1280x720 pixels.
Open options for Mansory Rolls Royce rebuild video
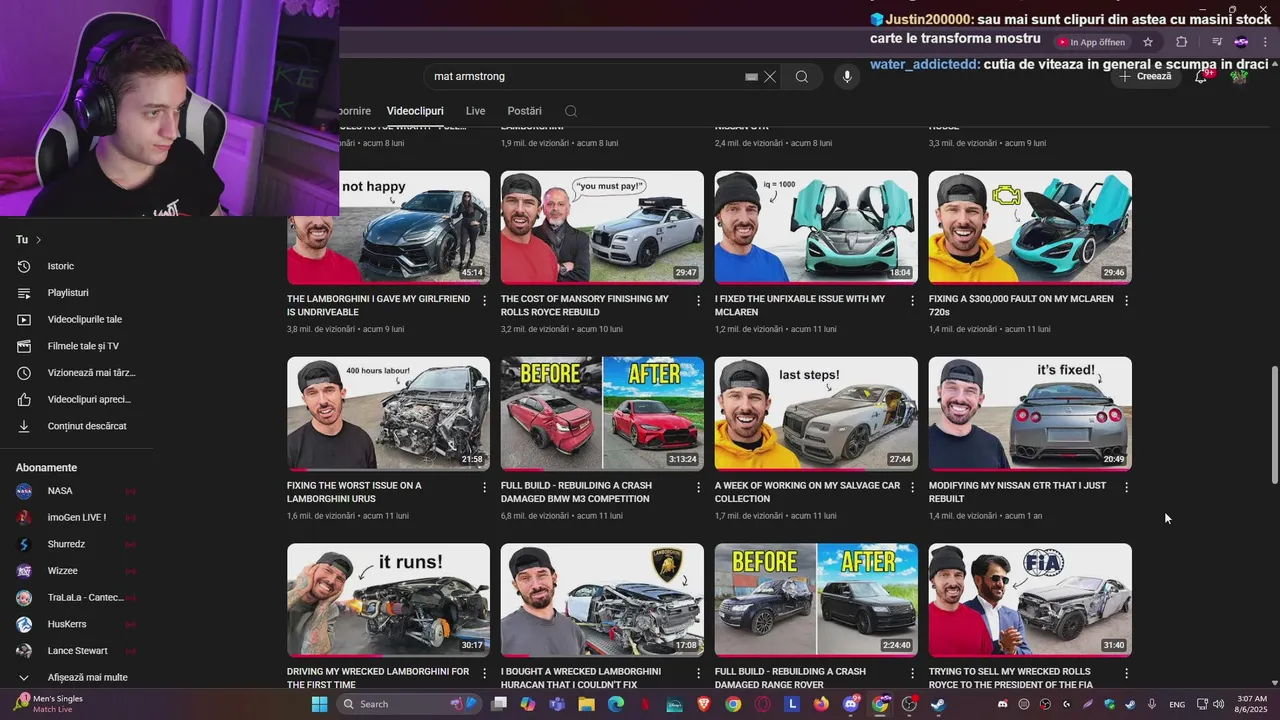coord(699,300)
